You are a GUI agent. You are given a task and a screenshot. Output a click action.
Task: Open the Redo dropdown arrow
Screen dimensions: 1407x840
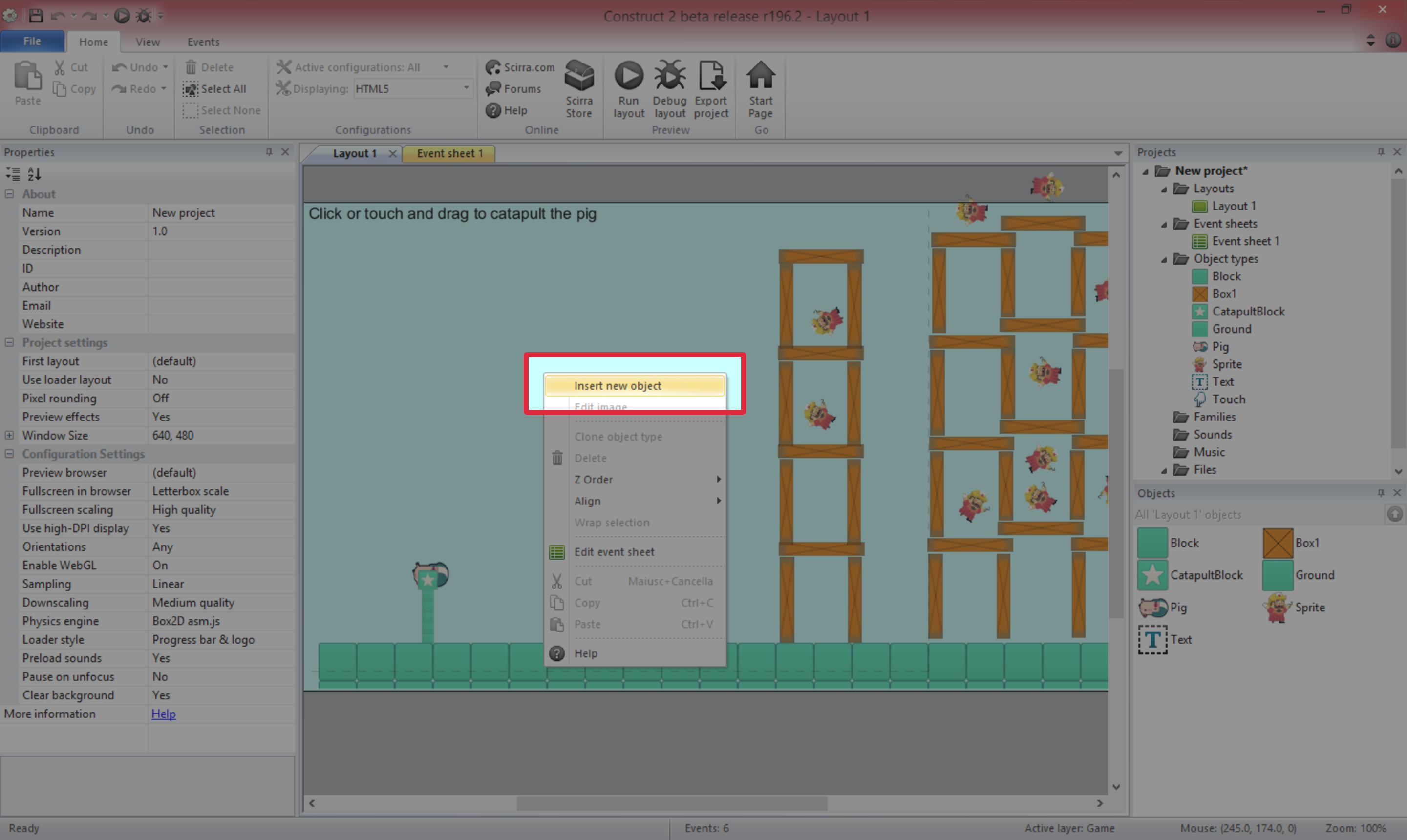[x=163, y=89]
